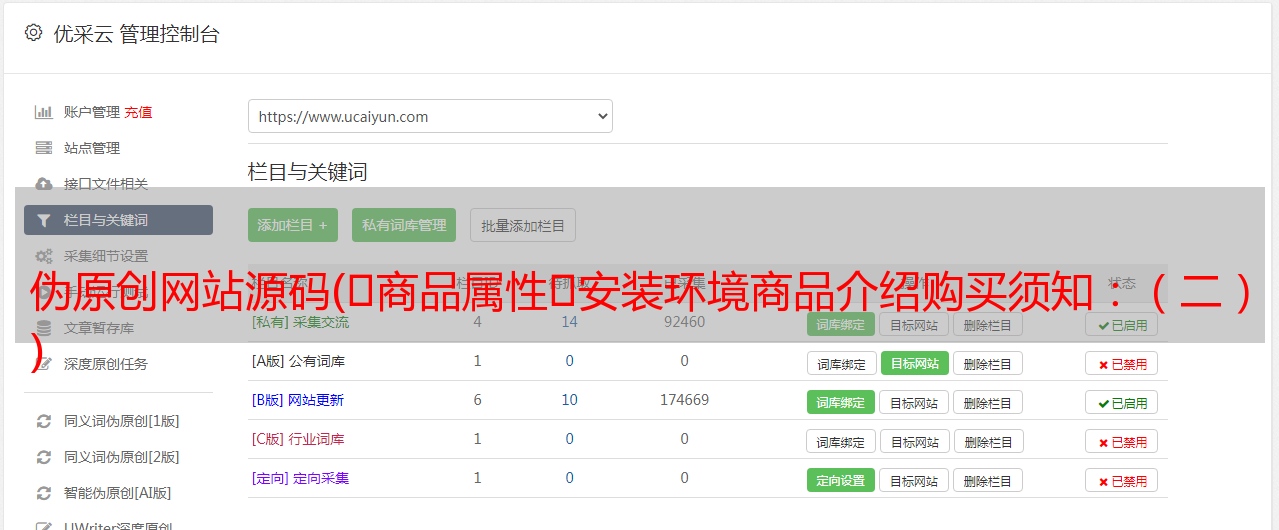The height and width of the screenshot is (530, 1279).
Task: Click green 词库绑定 for 网站更新 row
Action: 841,403
